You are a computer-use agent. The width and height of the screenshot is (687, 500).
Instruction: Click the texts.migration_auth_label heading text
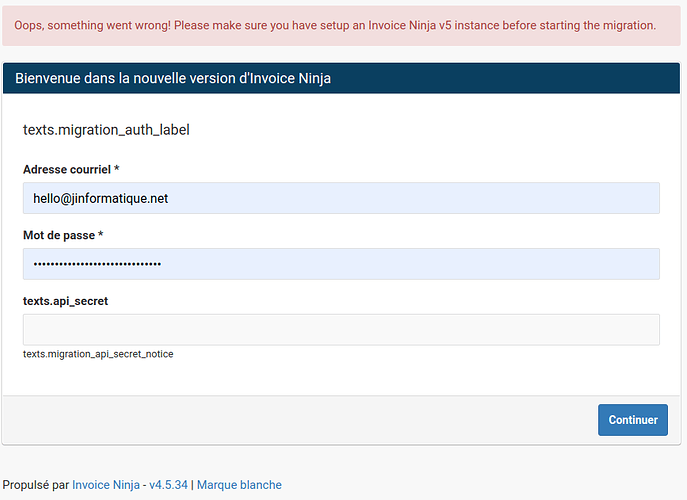point(106,130)
